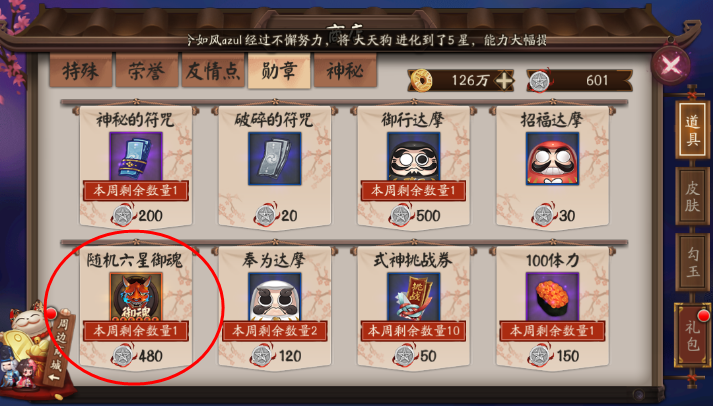Select the 100体力 sushi stamina icon
This screenshot has height=406, width=713.
pyautogui.click(x=552, y=297)
